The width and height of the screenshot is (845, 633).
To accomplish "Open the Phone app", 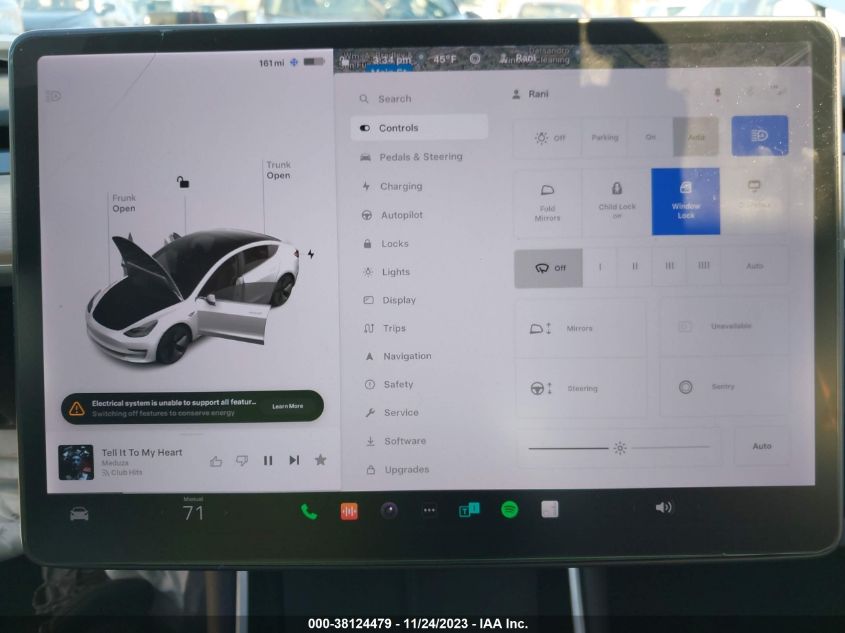I will (x=309, y=511).
